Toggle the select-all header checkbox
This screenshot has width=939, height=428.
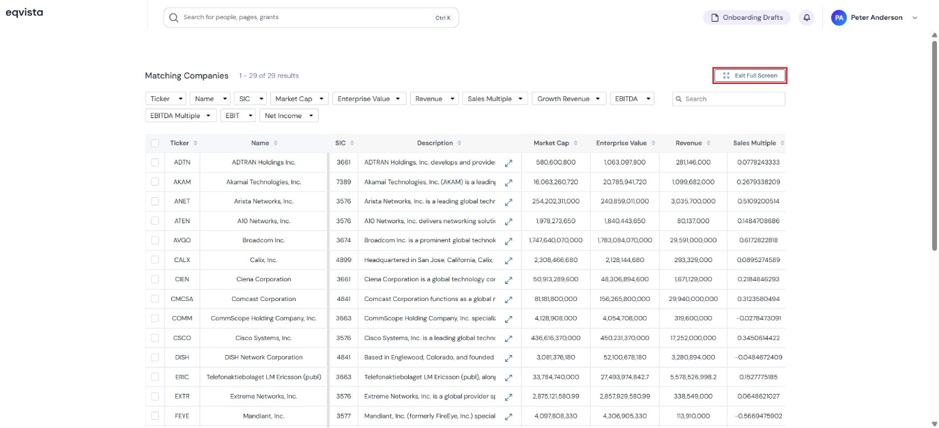click(x=155, y=143)
